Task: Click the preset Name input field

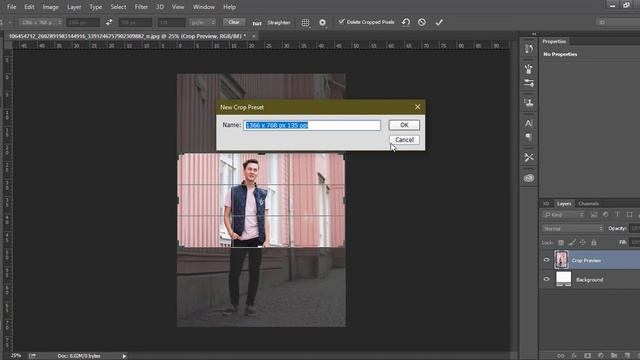Action: [x=312, y=125]
